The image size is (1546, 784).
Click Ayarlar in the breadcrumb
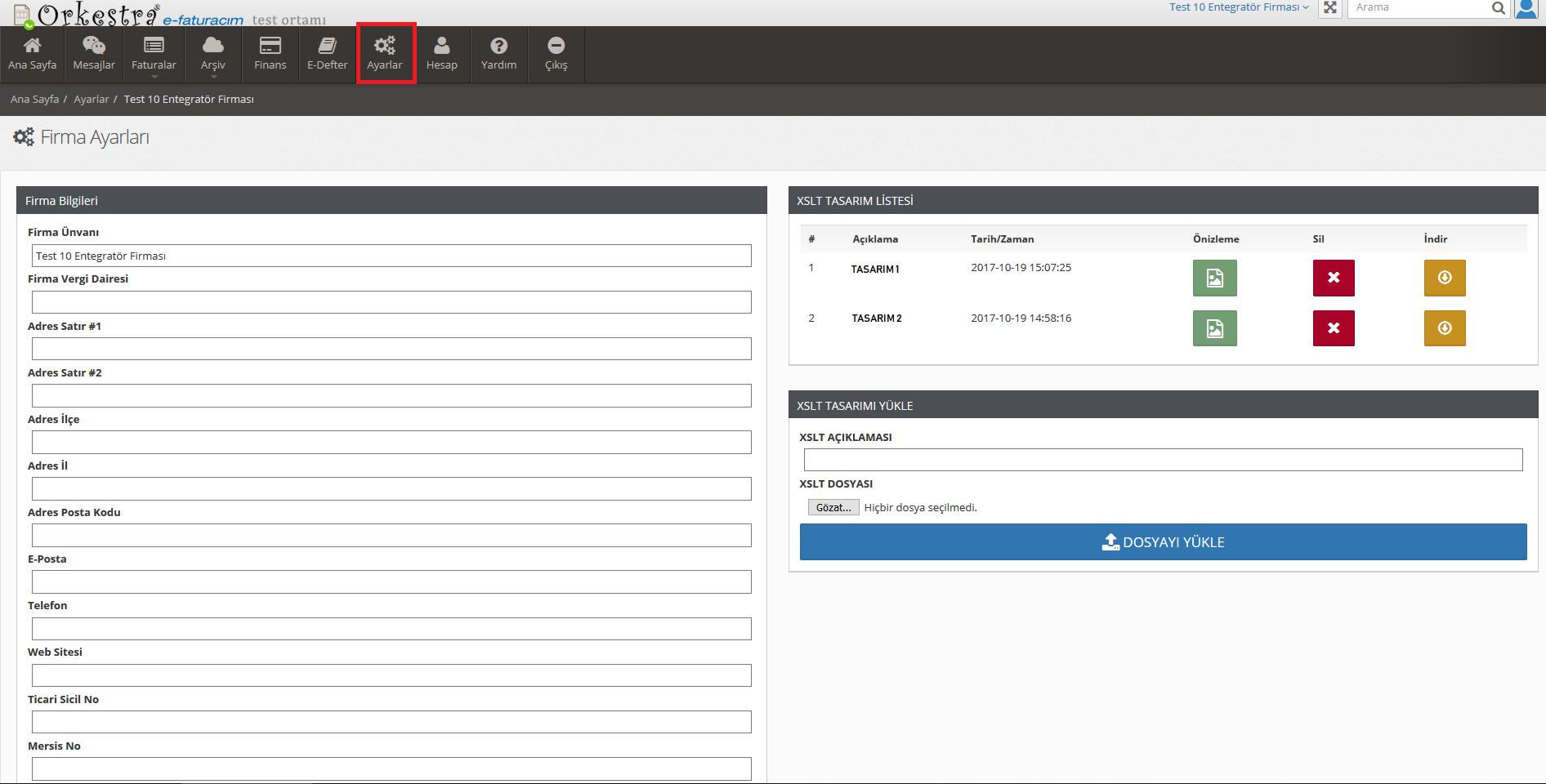coord(91,100)
